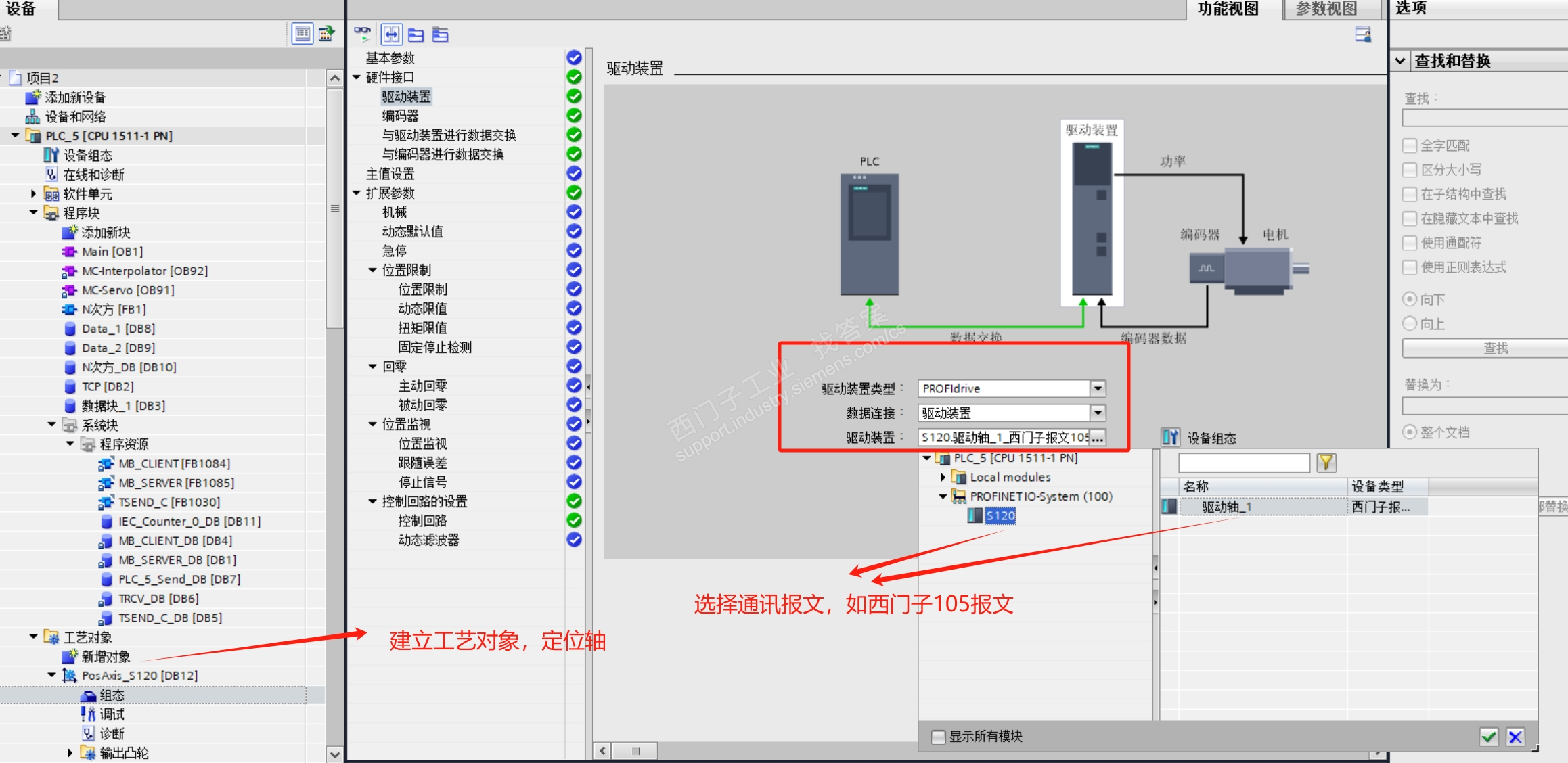The image size is (1568, 763).
Task: Cancel dialog with blue X button
Action: (1515, 737)
